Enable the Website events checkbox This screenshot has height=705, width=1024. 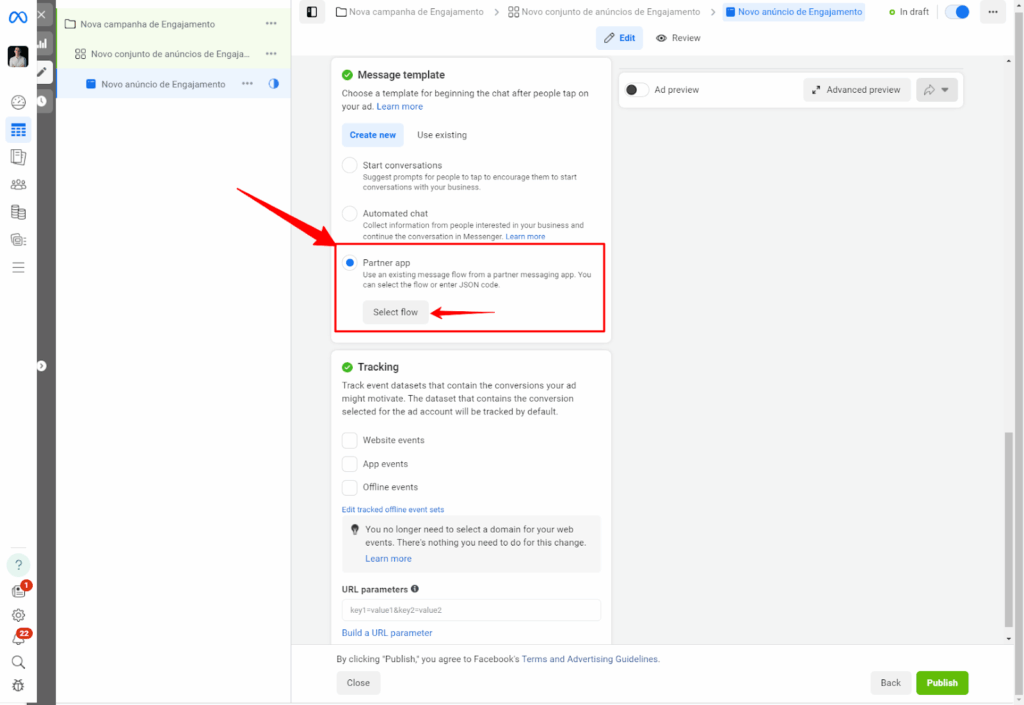350,440
